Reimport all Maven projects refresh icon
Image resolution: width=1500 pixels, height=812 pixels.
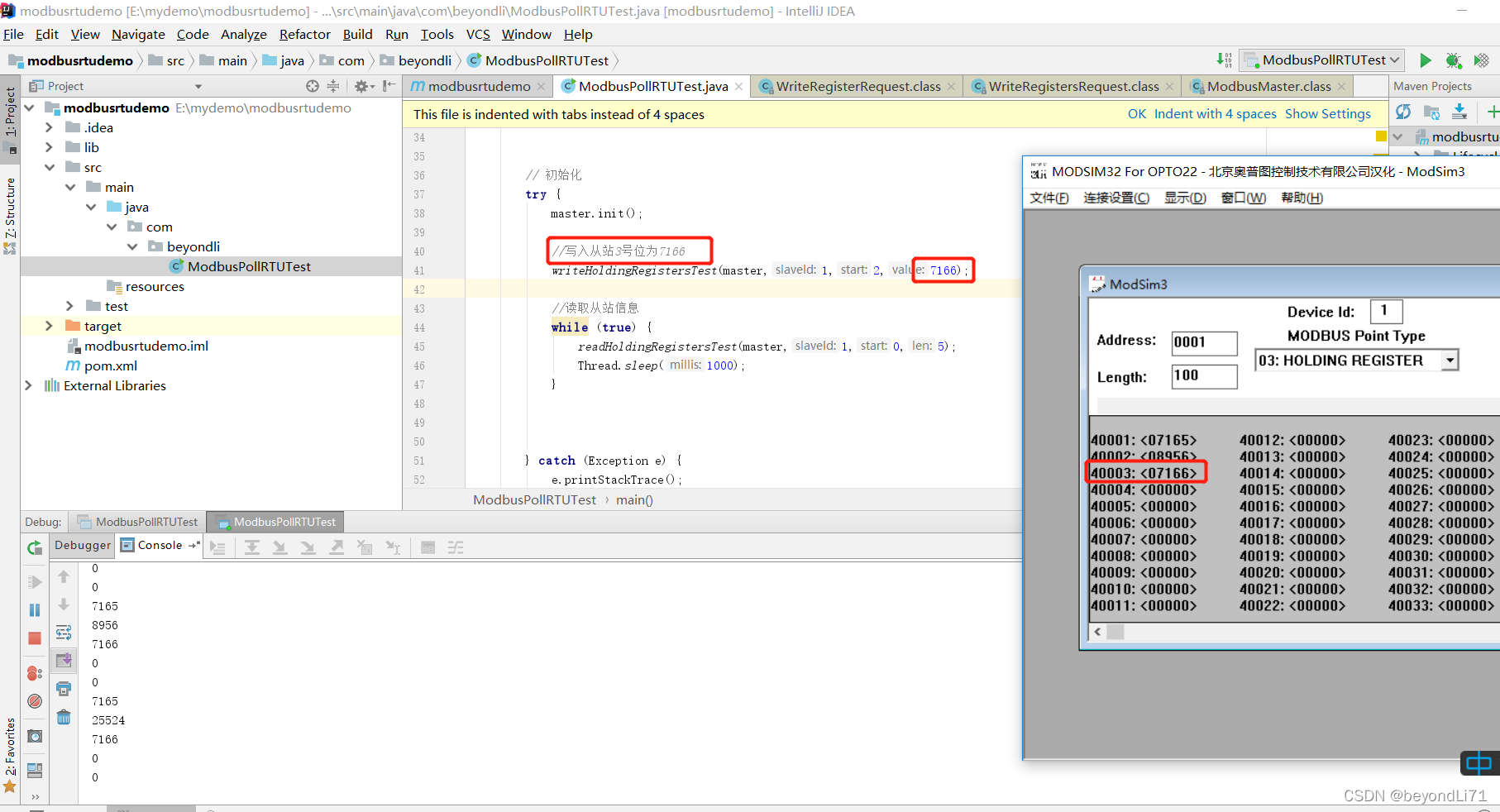click(x=1403, y=112)
